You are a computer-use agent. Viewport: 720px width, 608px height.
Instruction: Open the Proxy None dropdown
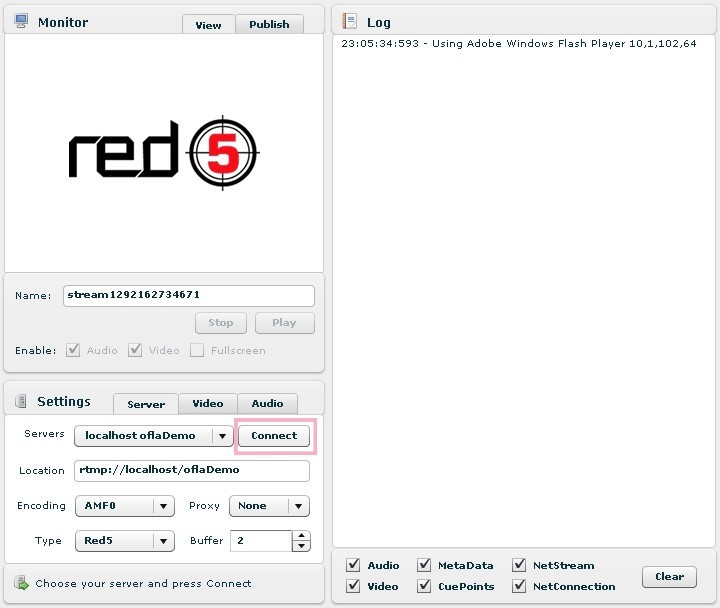pos(270,506)
